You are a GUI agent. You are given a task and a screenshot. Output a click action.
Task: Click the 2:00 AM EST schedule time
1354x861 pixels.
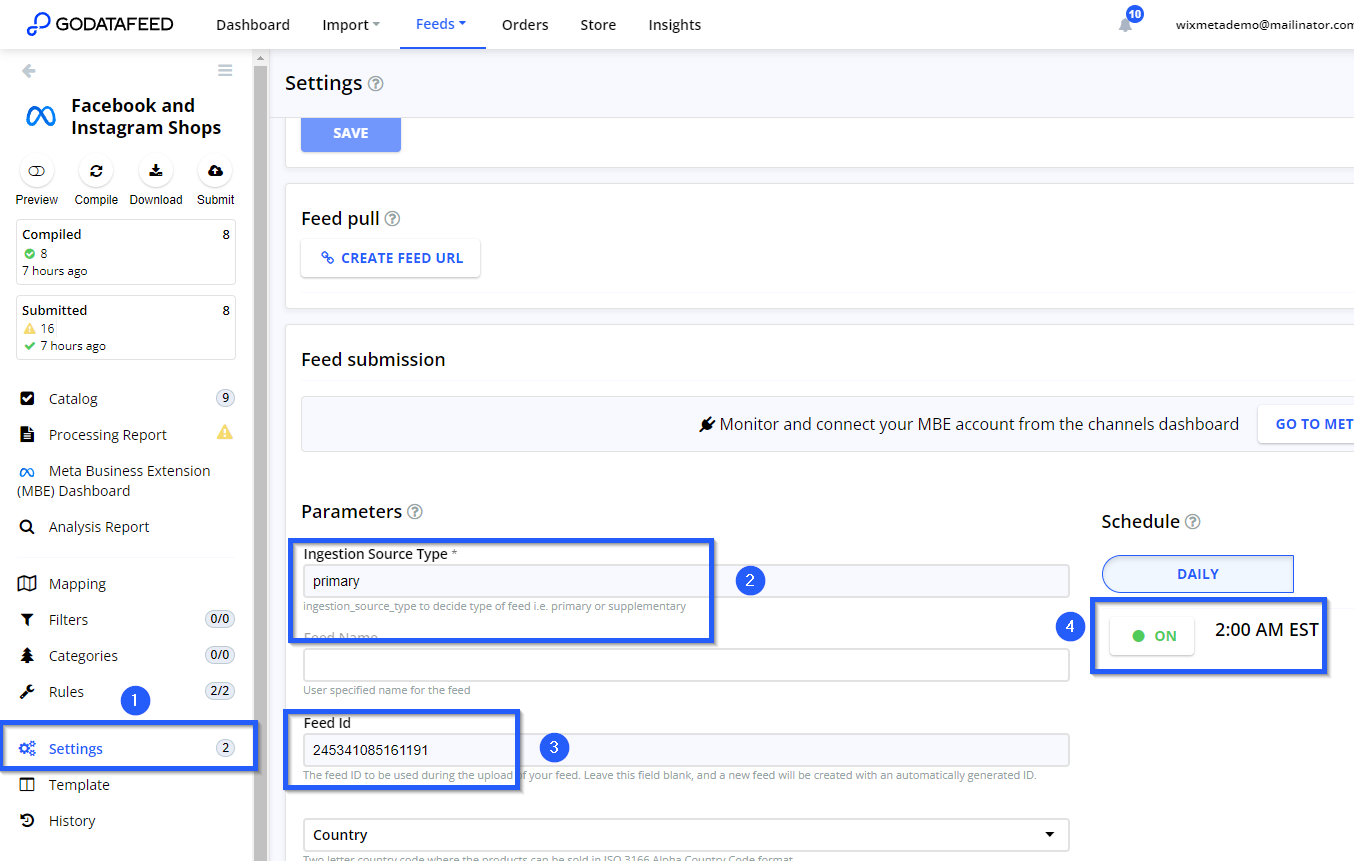[x=1267, y=630]
